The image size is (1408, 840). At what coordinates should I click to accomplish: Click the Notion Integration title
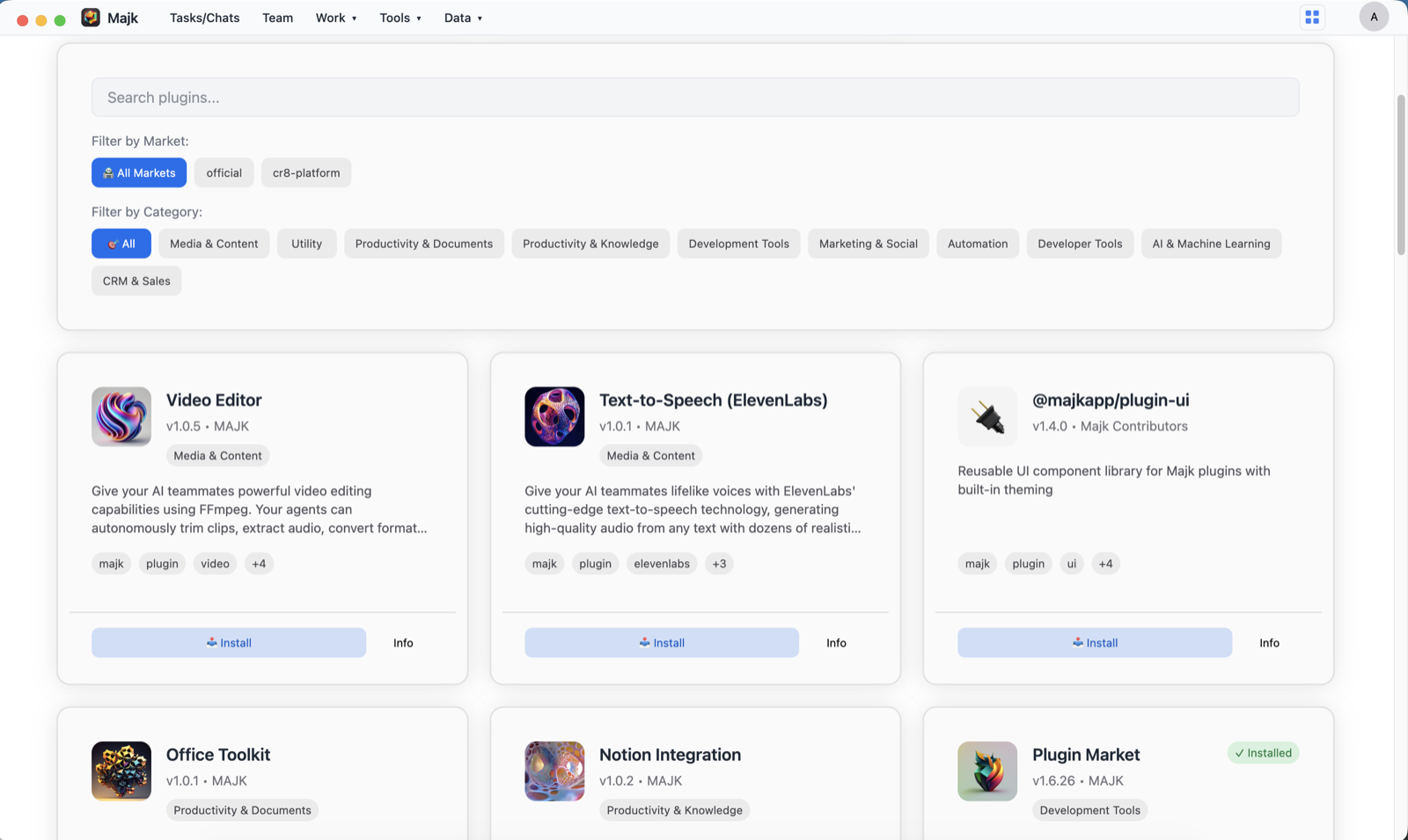tap(670, 755)
